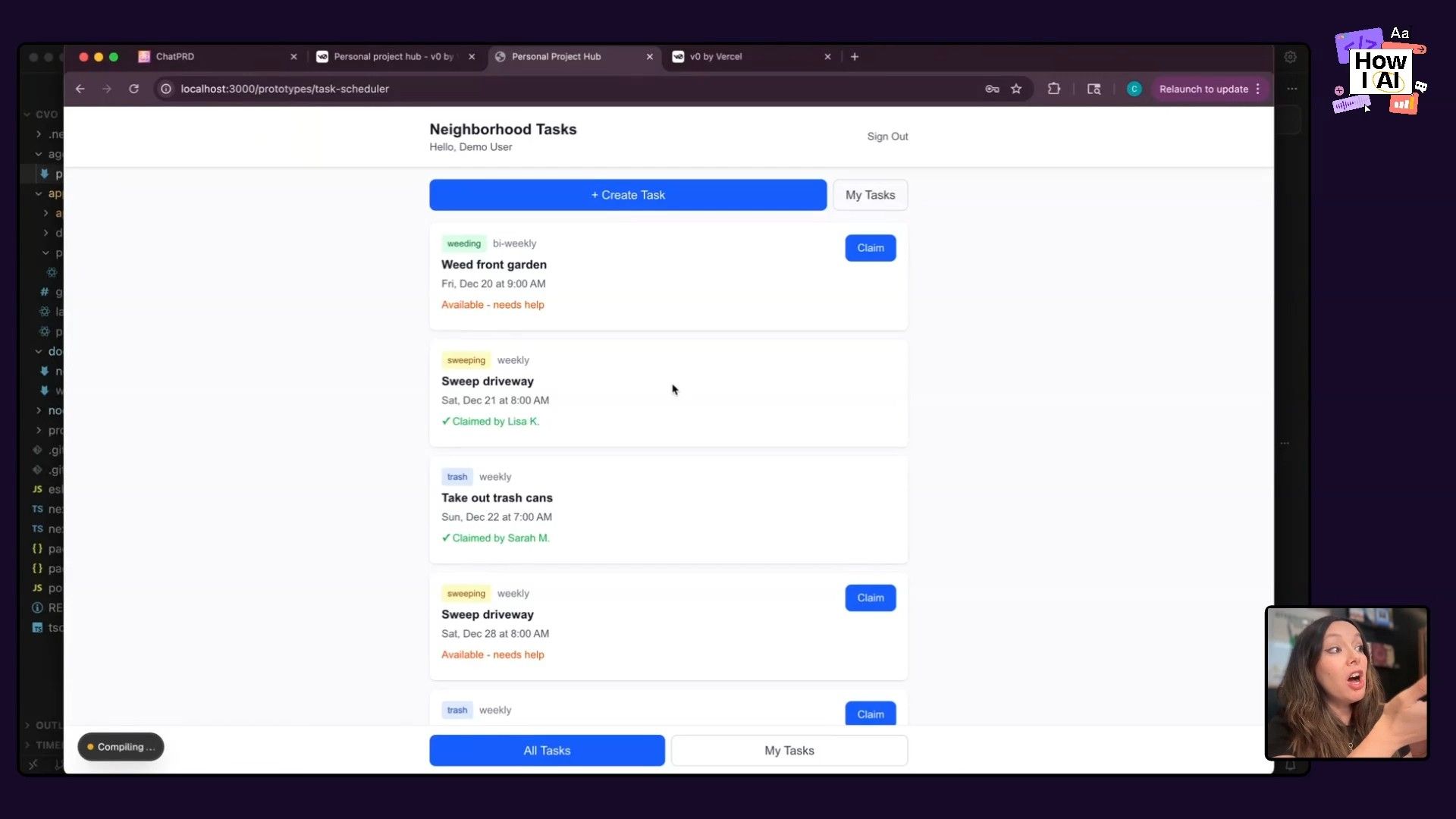
Task: Click the browser forward arrow
Action: coord(107,89)
